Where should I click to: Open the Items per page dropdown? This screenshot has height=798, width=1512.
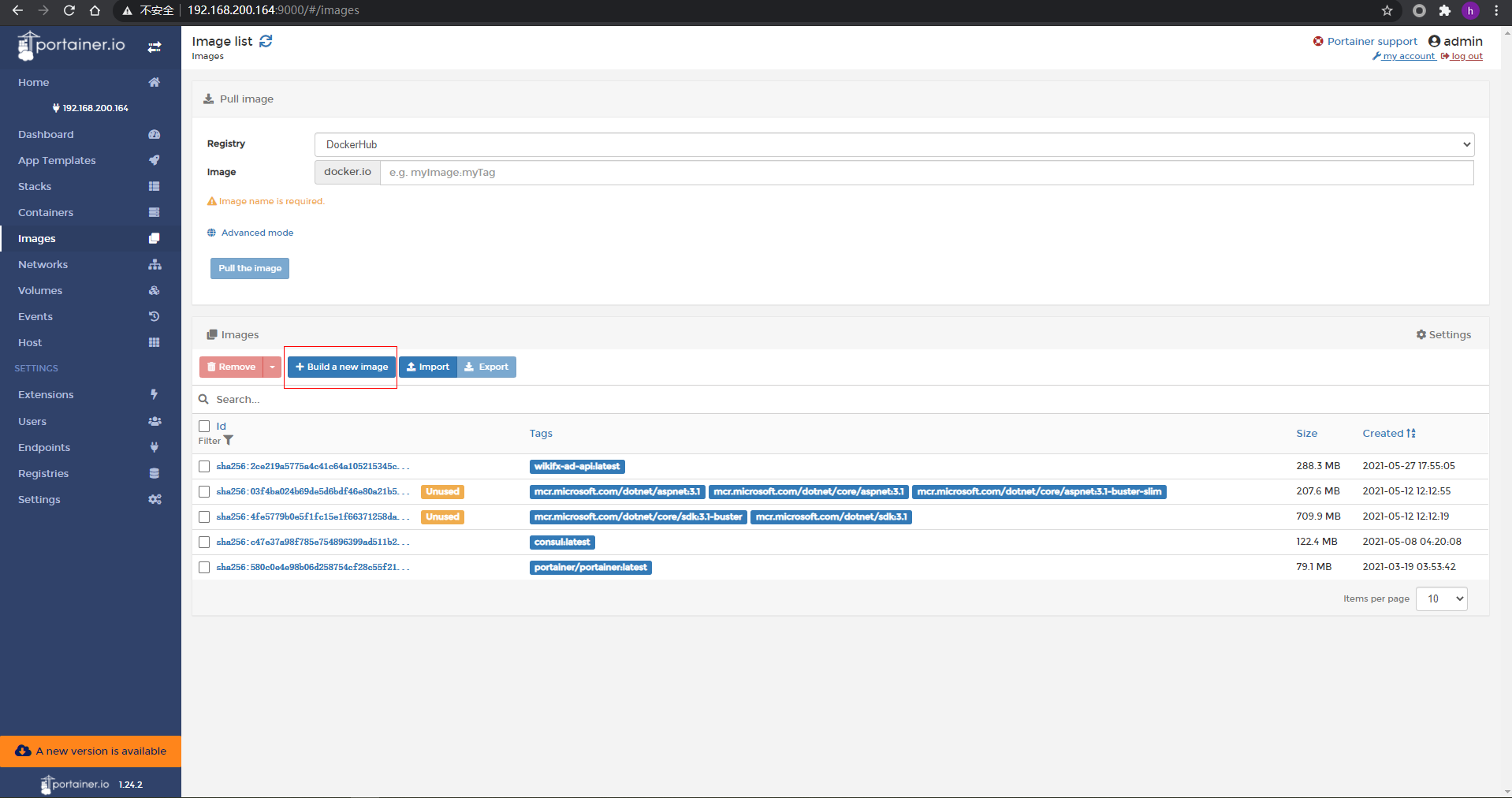(x=1442, y=598)
